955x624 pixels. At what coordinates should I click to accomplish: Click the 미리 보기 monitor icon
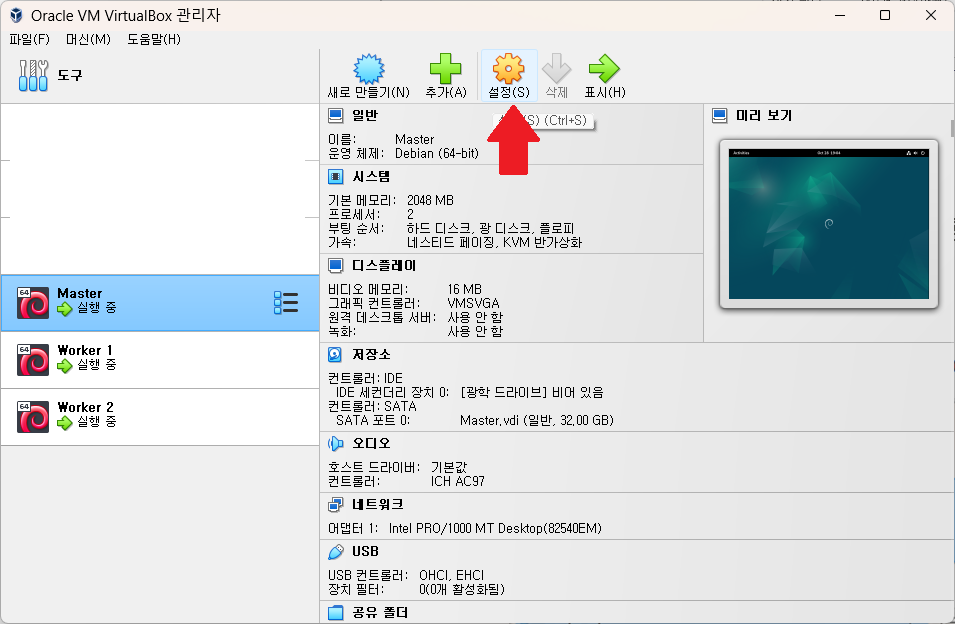720,116
